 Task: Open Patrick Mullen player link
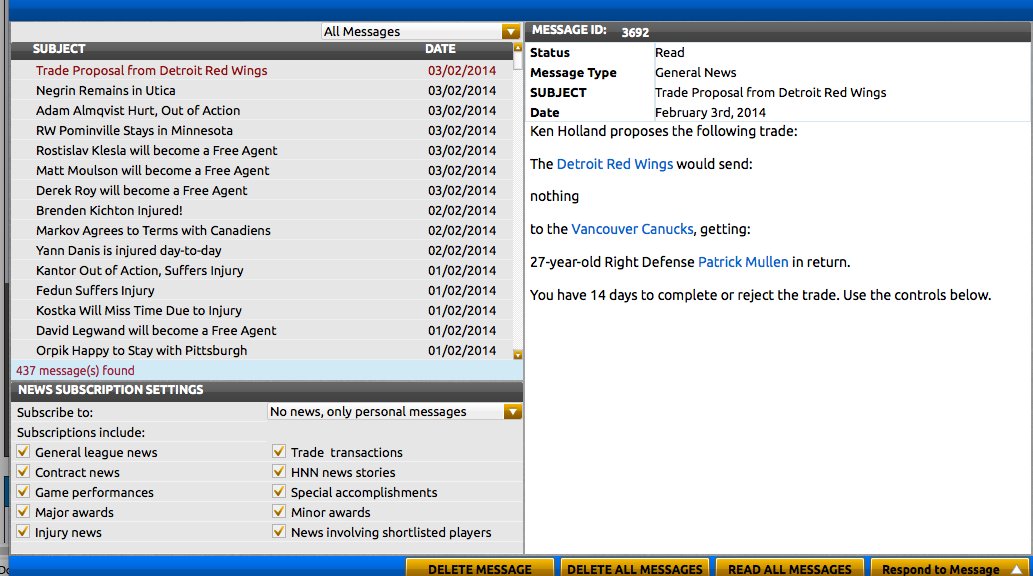(x=742, y=262)
